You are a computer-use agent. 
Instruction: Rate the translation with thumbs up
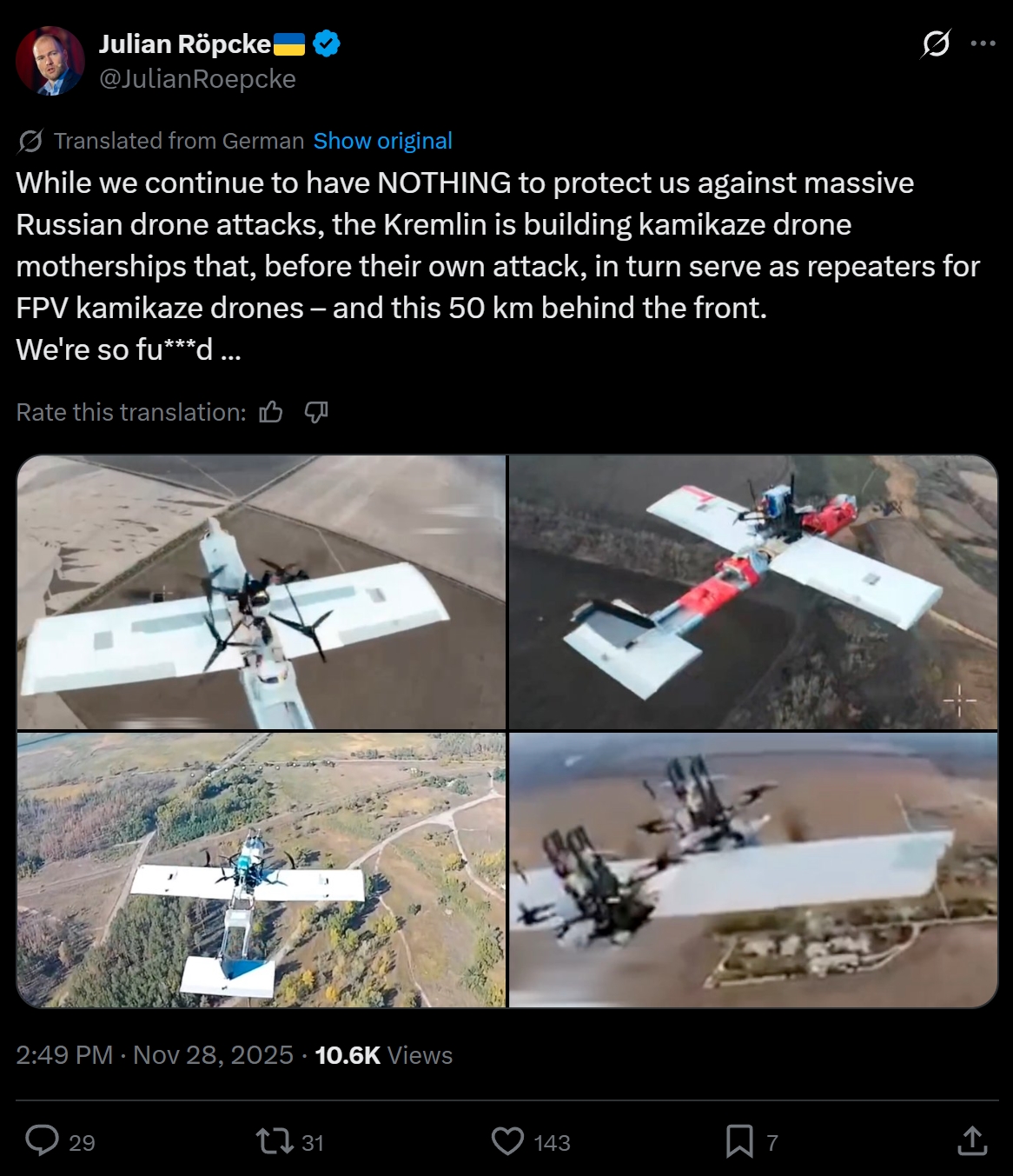(x=271, y=412)
